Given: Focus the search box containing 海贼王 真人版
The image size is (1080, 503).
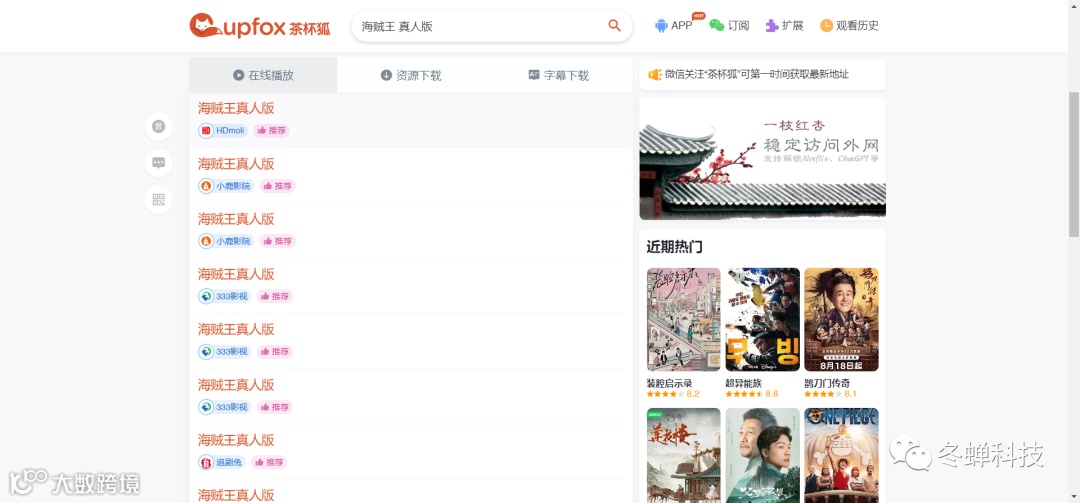Looking at the screenshot, I should click(x=492, y=26).
